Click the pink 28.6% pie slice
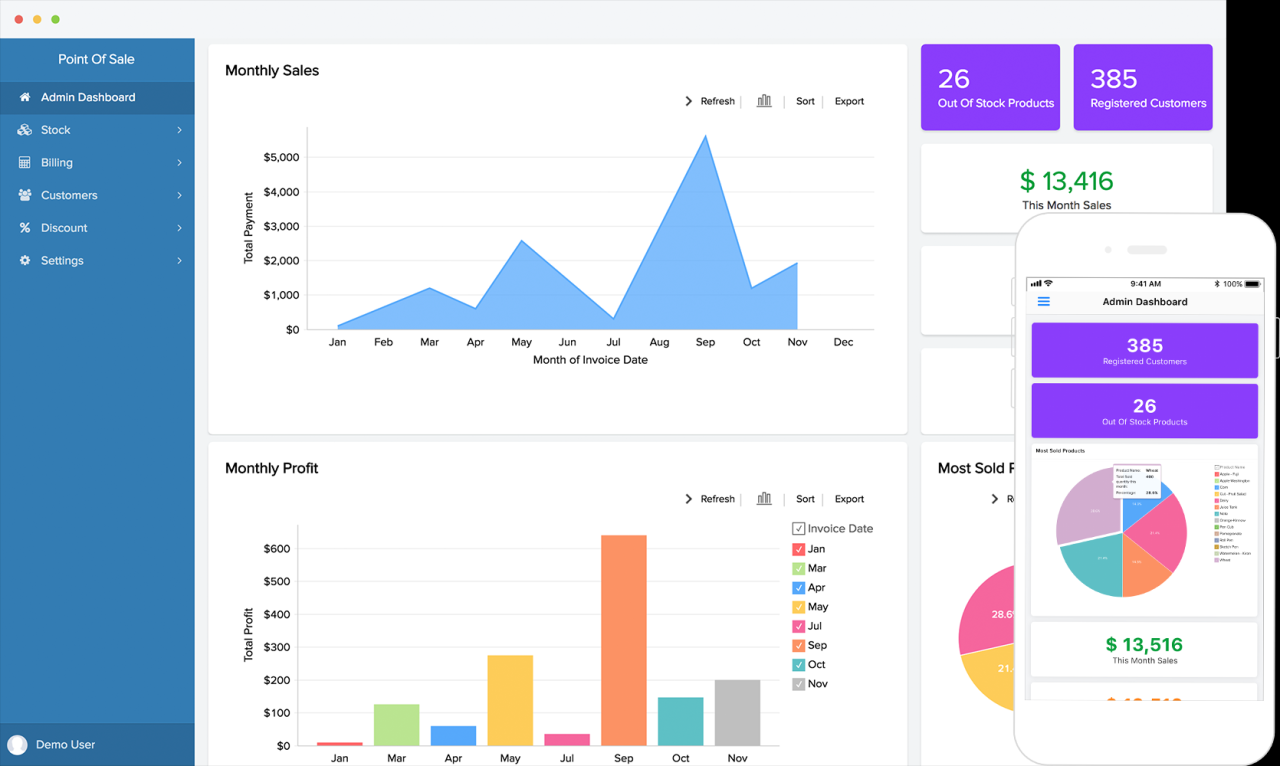The height and width of the screenshot is (766, 1280). tap(988, 610)
